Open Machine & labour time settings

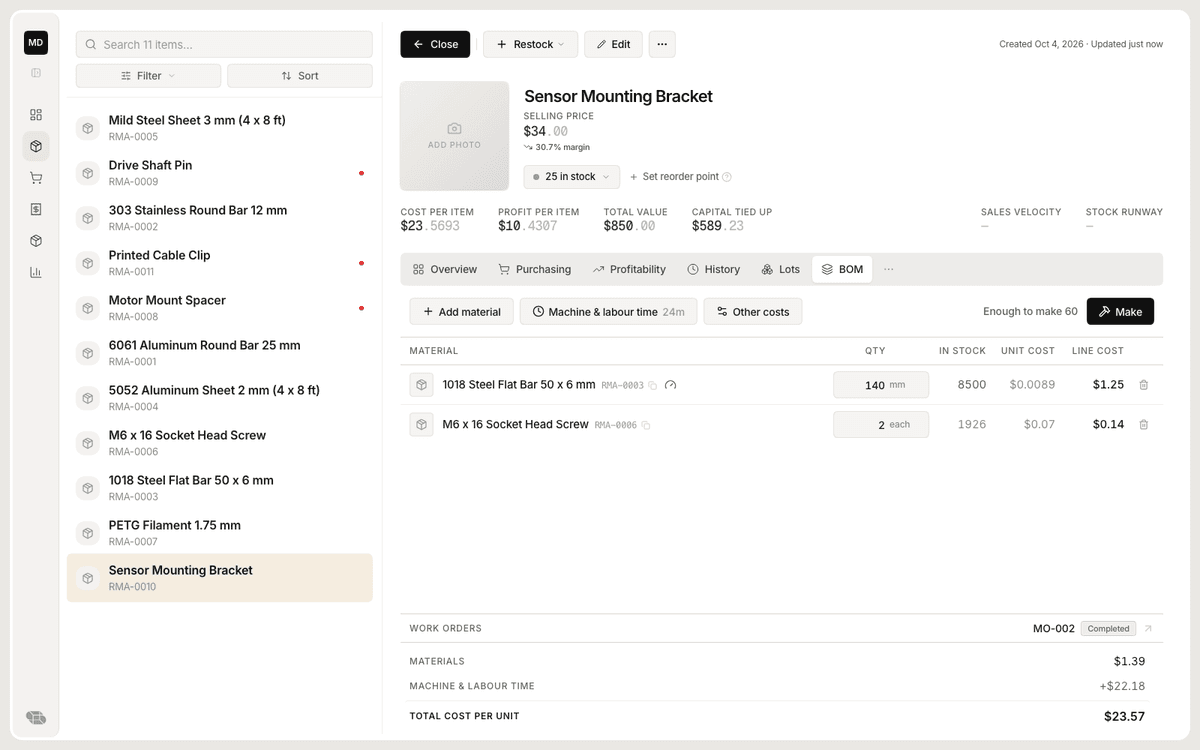[x=608, y=312]
